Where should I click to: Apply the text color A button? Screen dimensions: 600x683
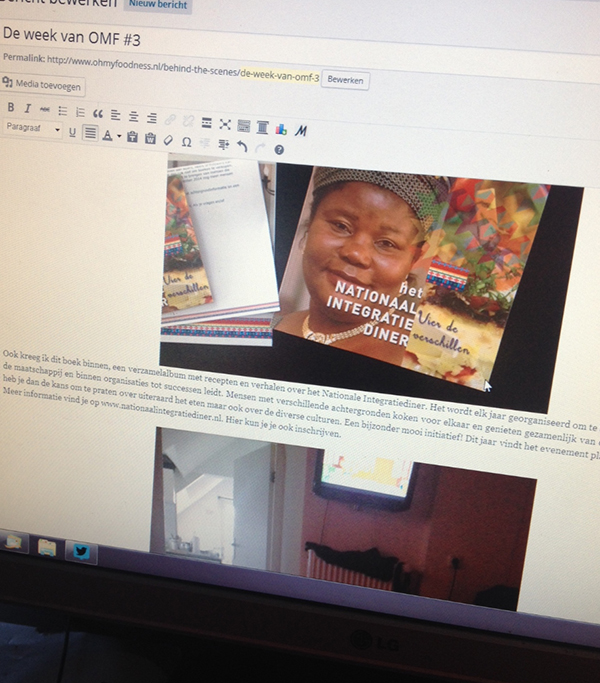coord(107,135)
